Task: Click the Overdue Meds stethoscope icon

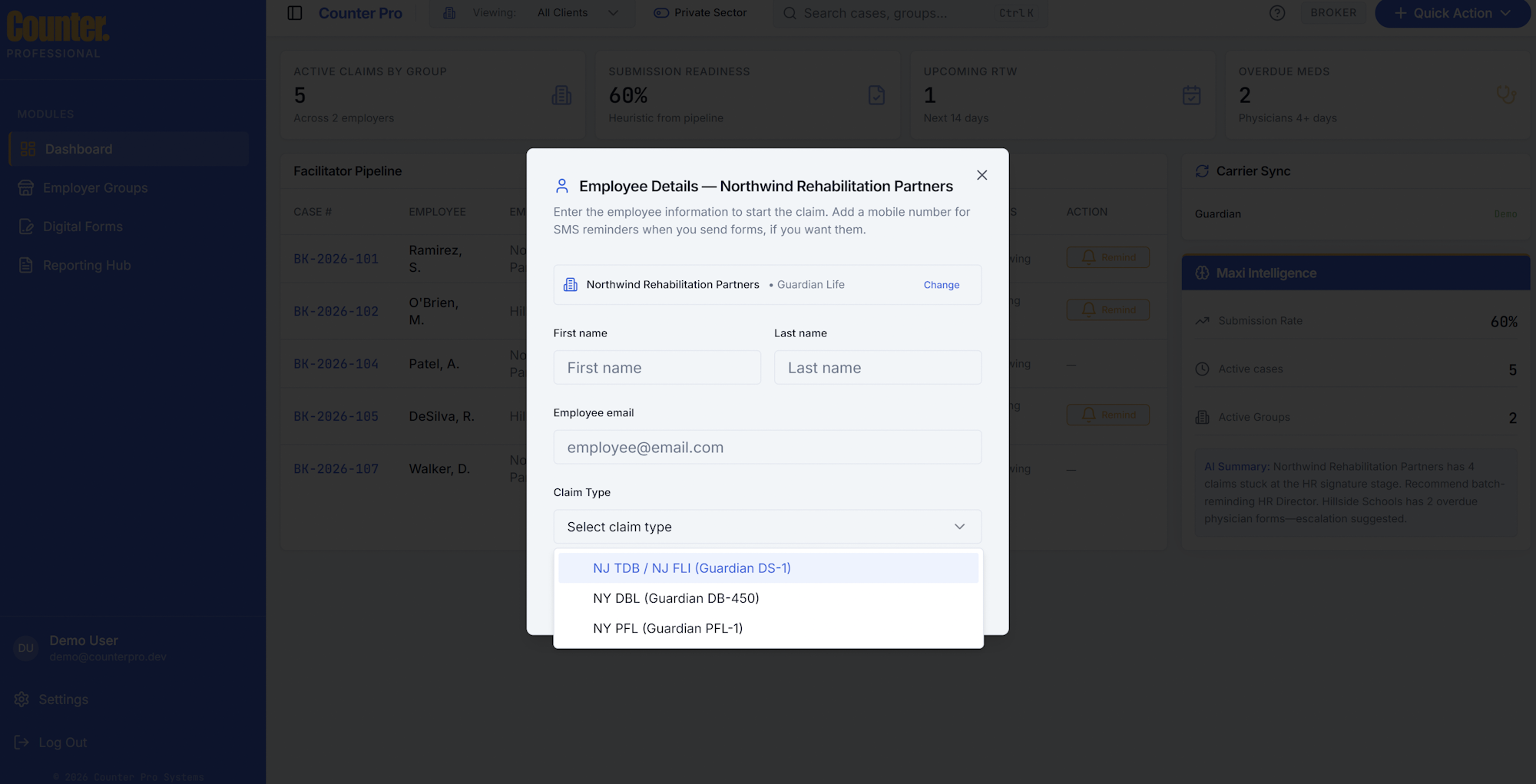Action: 1505,95
